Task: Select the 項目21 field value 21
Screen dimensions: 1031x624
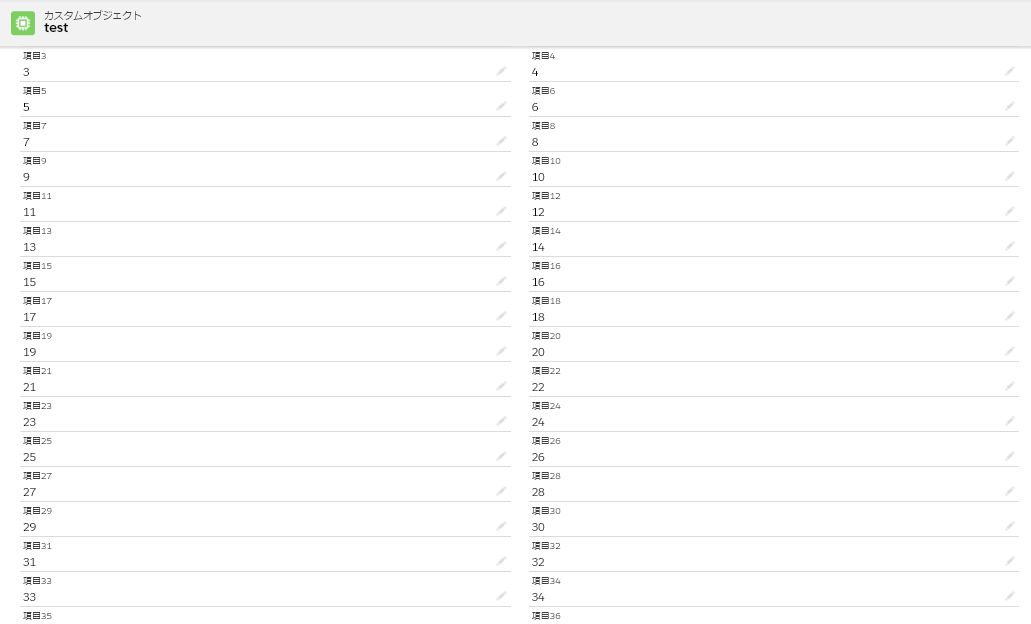Action: pyautogui.click(x=30, y=387)
